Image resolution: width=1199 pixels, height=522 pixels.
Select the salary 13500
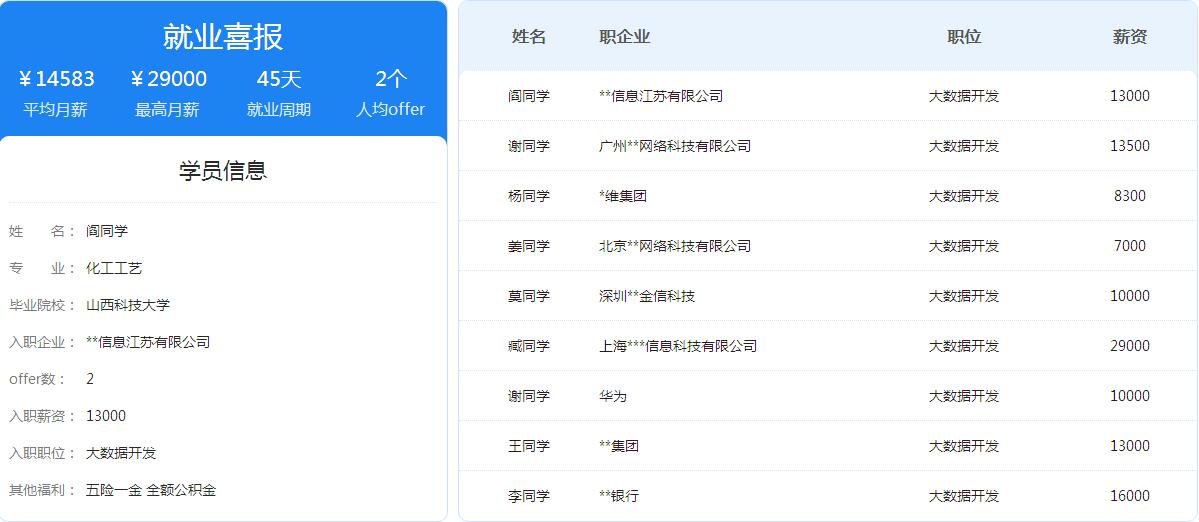[x=1129, y=146]
